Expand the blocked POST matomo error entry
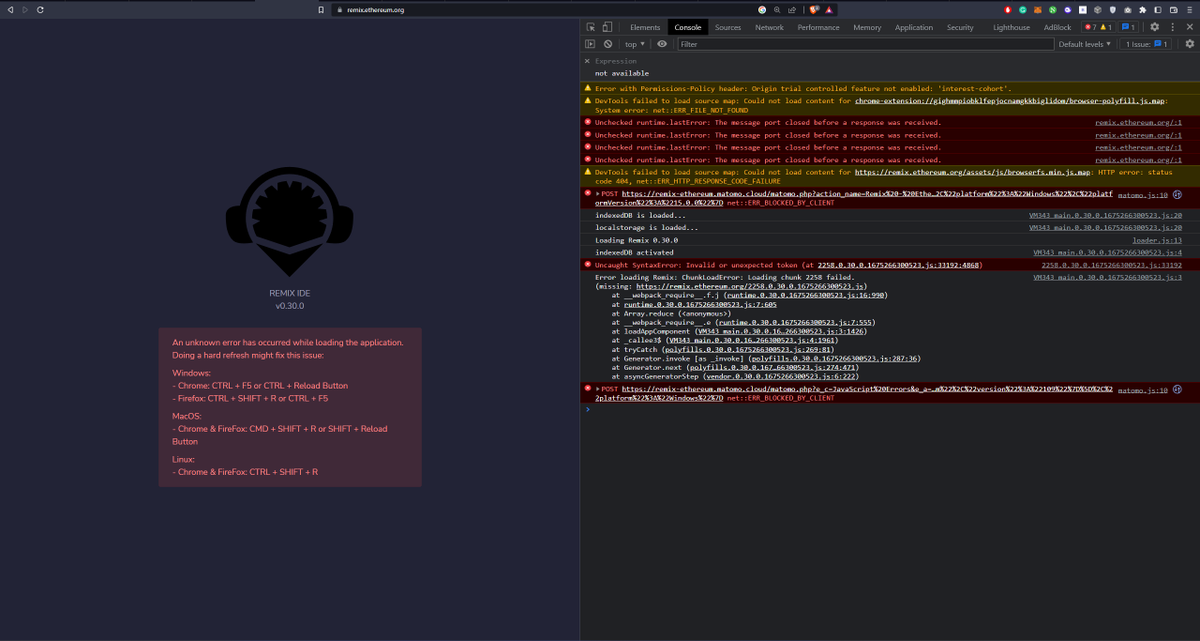 [596, 193]
